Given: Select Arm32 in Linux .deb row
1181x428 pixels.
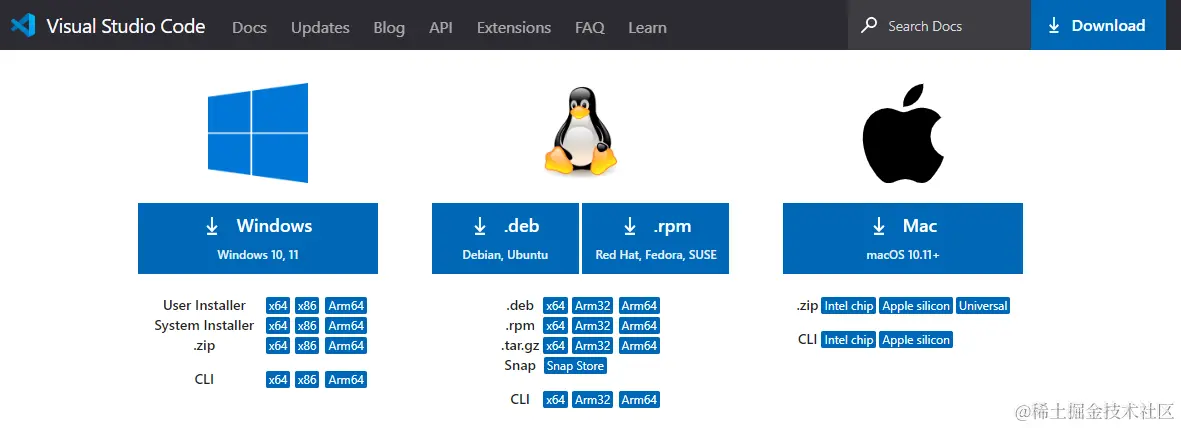Looking at the screenshot, I should click(593, 306).
